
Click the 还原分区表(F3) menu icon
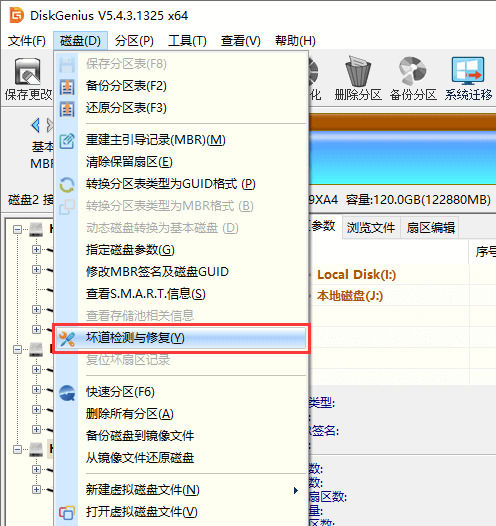tap(67, 109)
